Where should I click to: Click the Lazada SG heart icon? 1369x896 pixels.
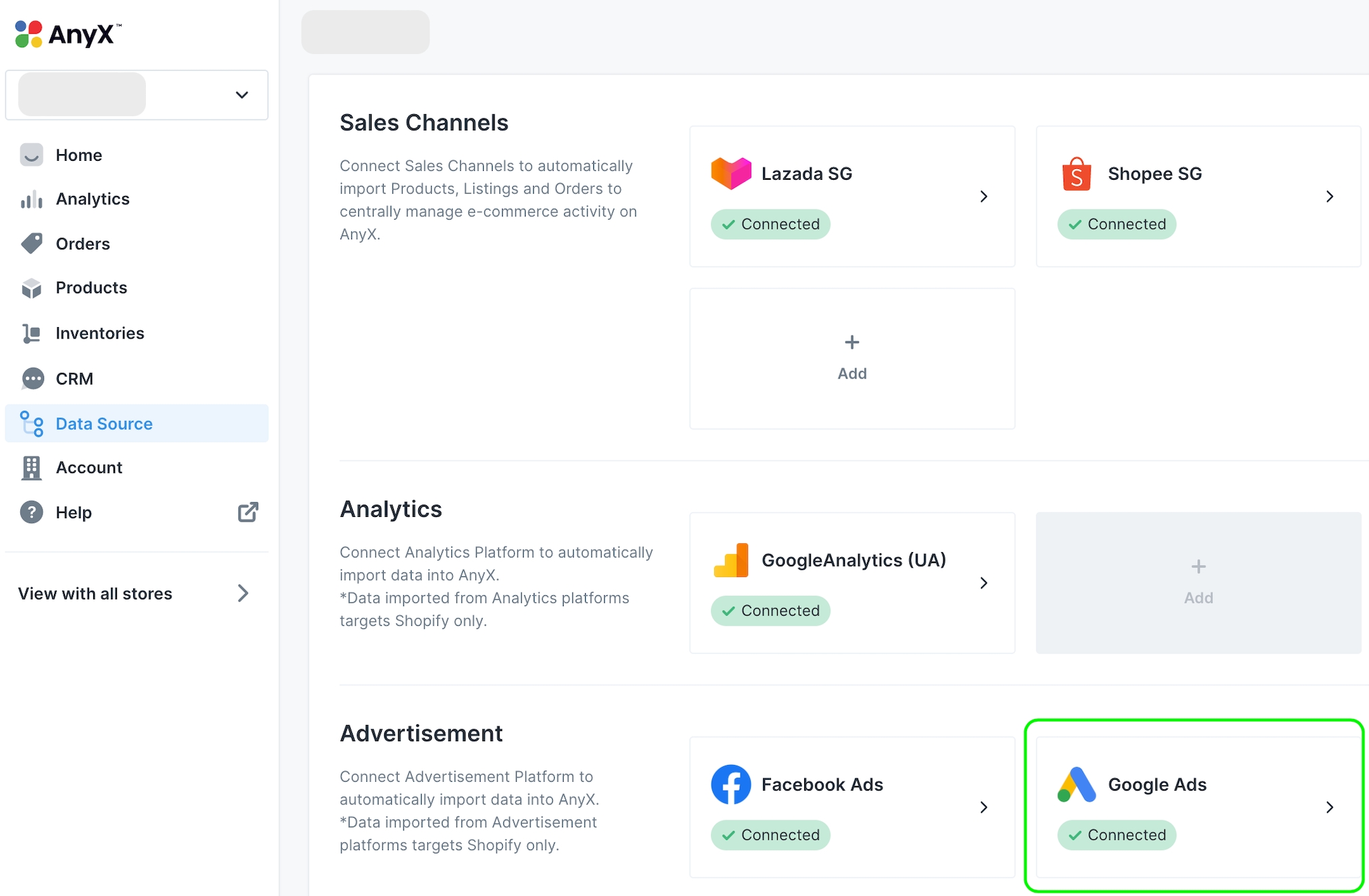730,174
